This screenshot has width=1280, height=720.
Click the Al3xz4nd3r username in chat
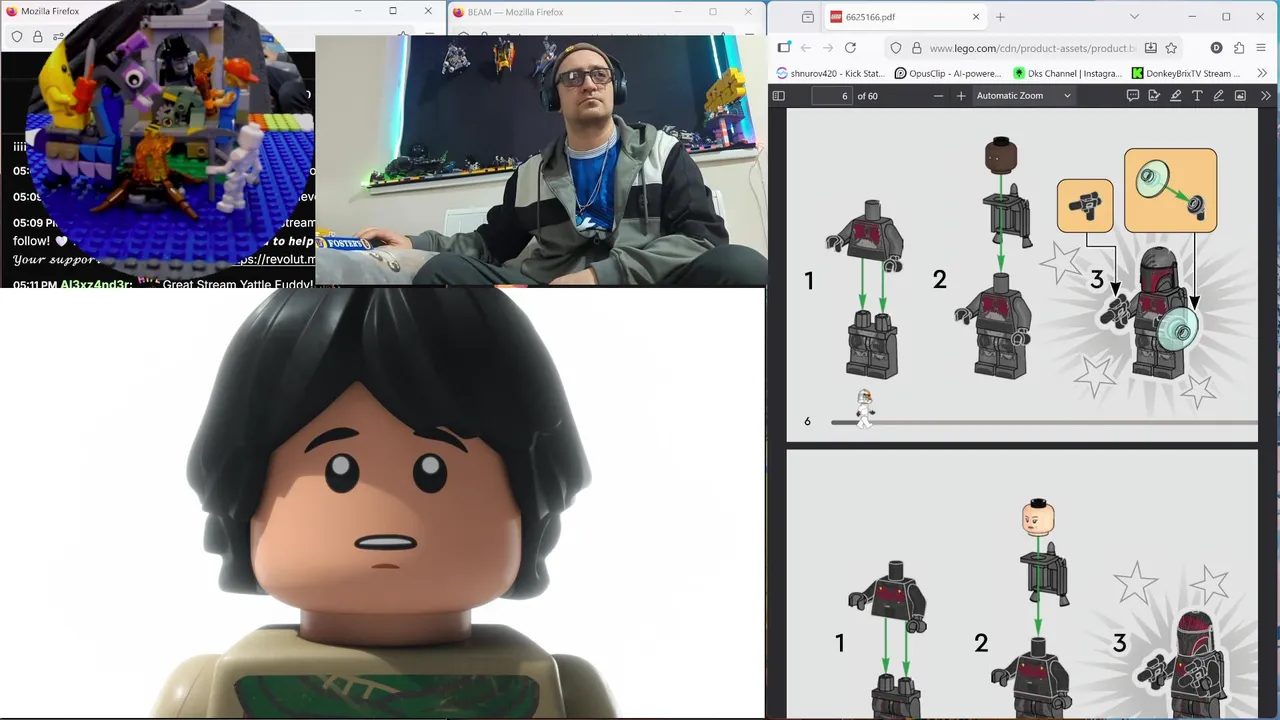coord(96,285)
